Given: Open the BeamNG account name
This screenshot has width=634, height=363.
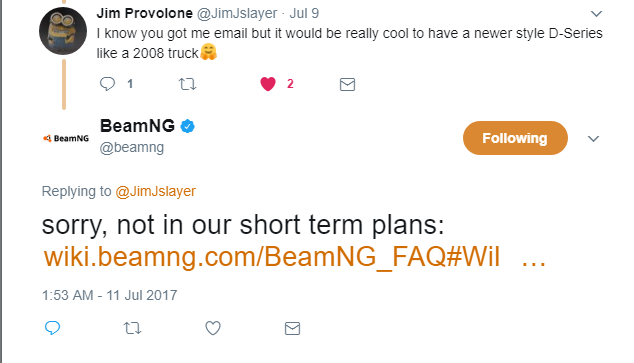Looking at the screenshot, I should click(x=137, y=126).
